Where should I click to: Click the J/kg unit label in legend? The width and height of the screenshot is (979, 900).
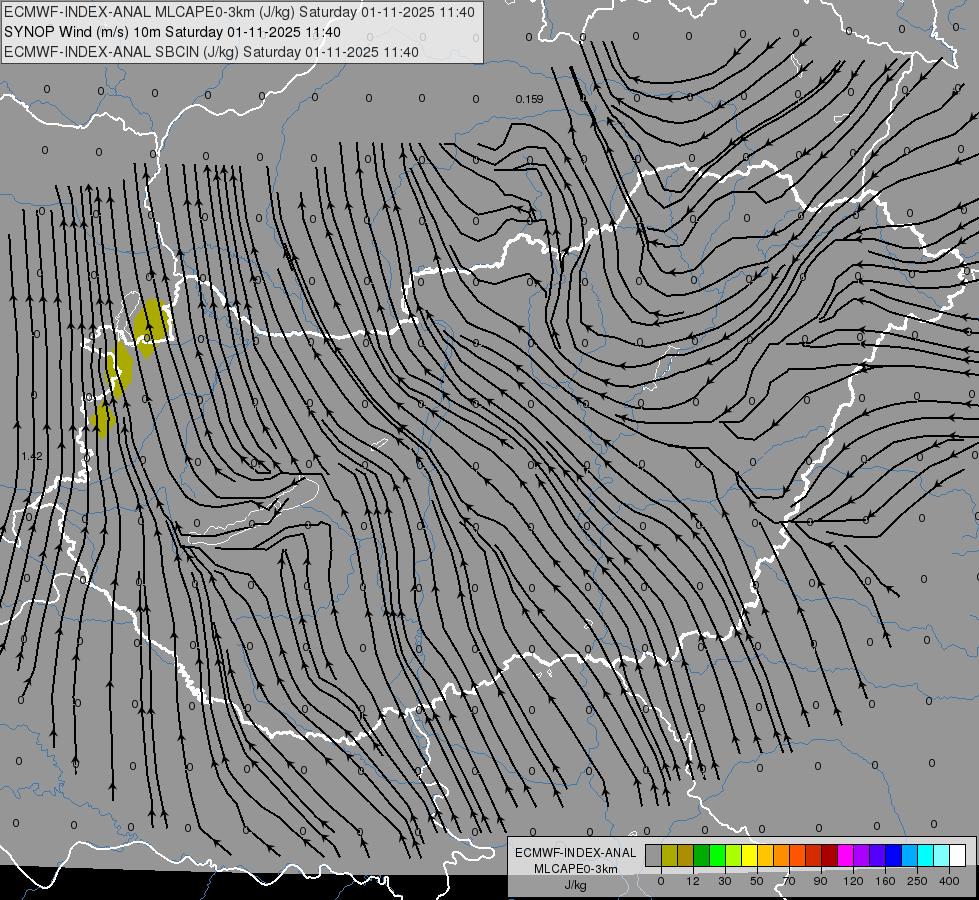[574, 885]
